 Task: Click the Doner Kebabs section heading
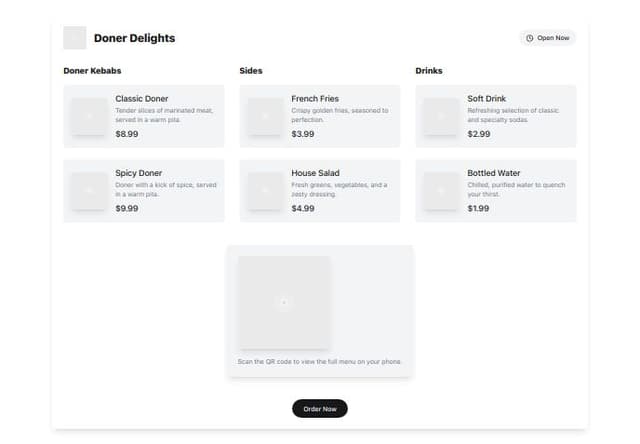click(92, 71)
